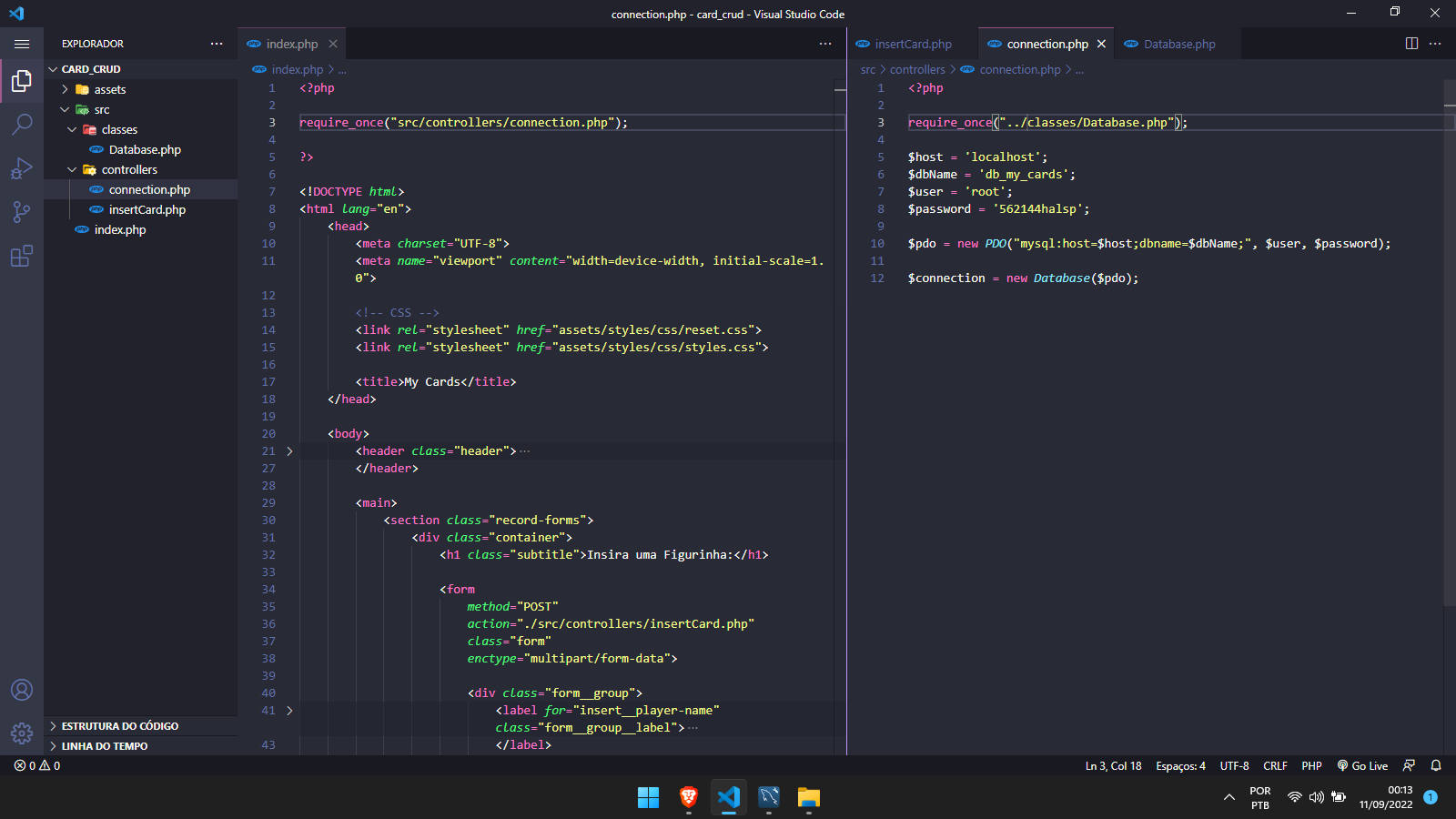The width and height of the screenshot is (1456, 819).
Task: Close the index.php tab
Action: [333, 44]
